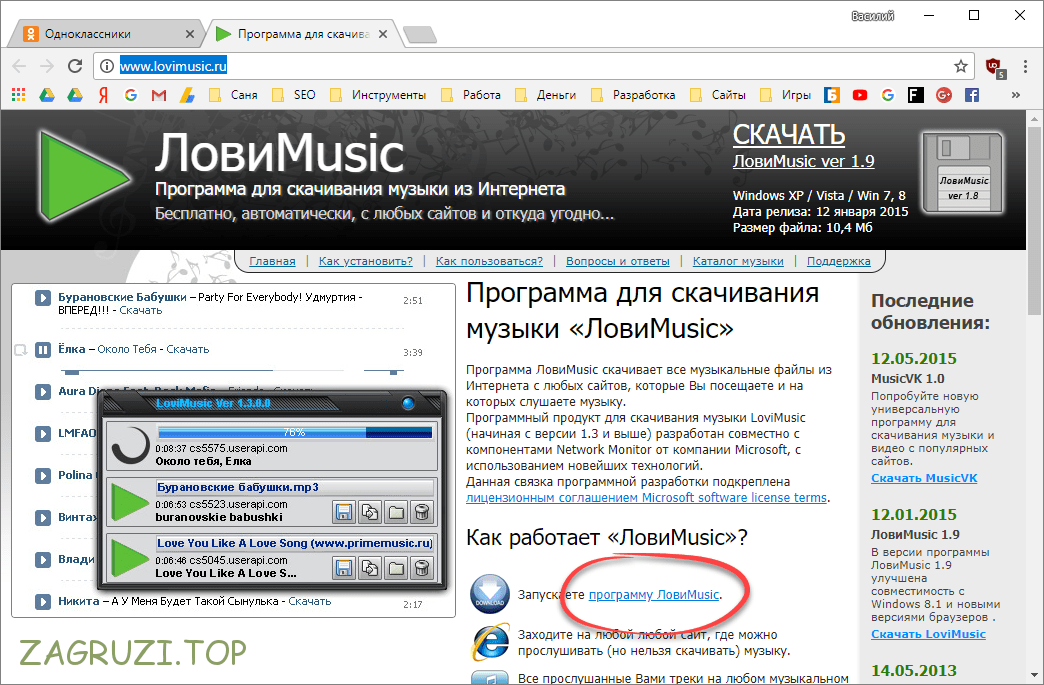Viewport: 1044px width, 685px height.
Task: Click the green ЛовиMusic play logo
Action: [83, 176]
